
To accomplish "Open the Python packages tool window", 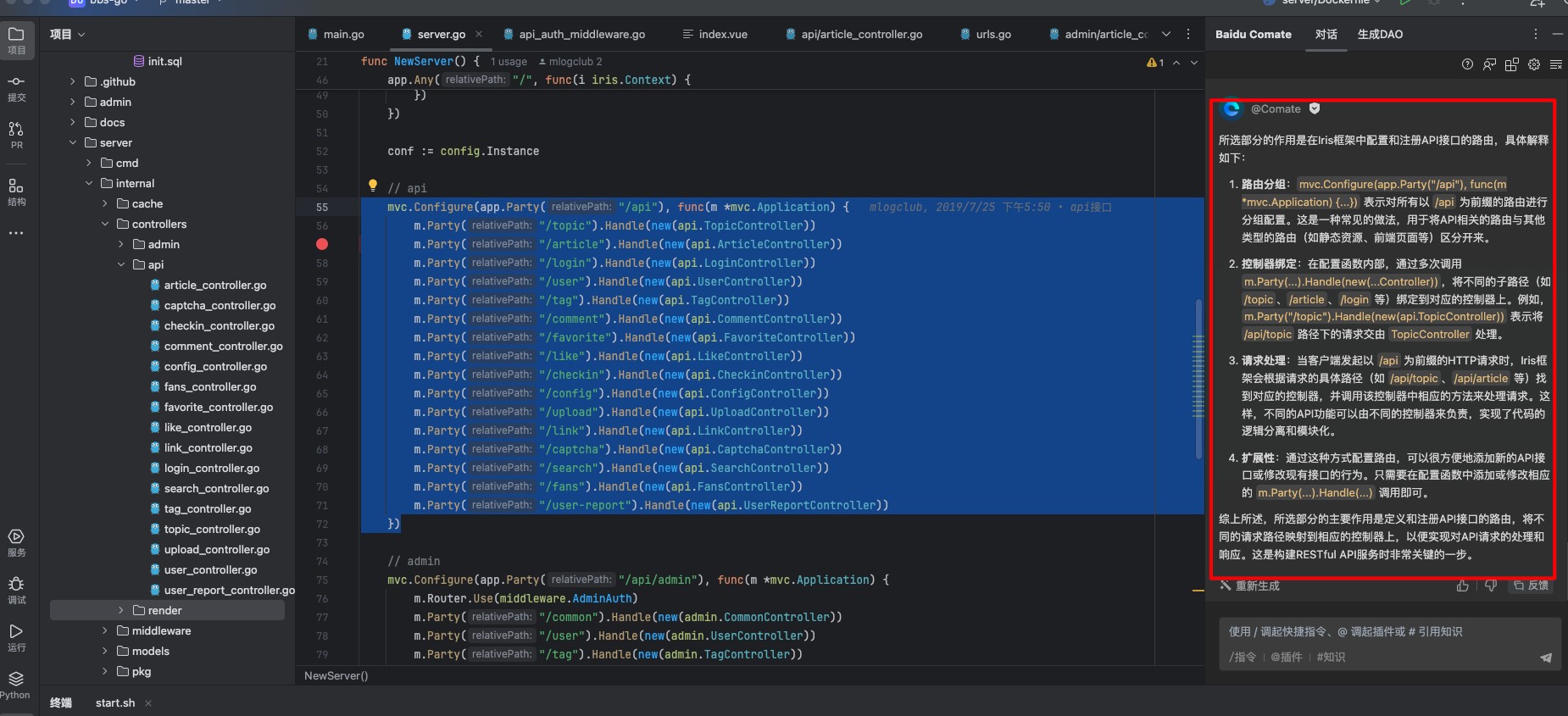I will [16, 685].
